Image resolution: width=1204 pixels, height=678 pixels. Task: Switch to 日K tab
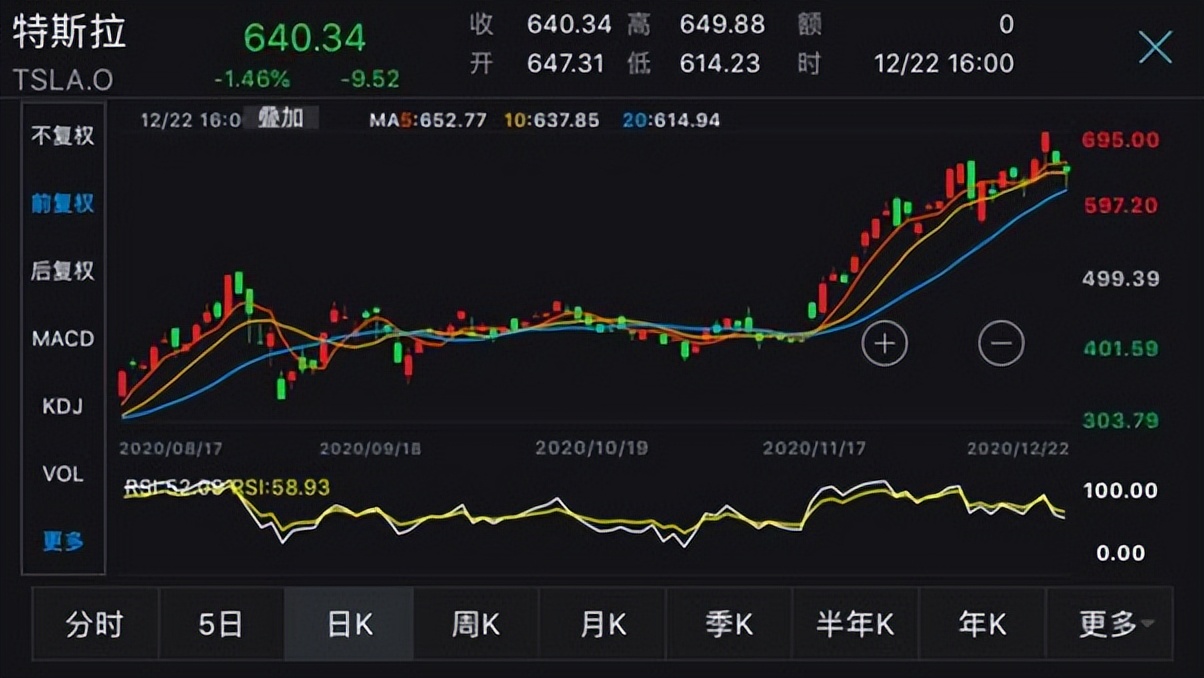(x=349, y=625)
